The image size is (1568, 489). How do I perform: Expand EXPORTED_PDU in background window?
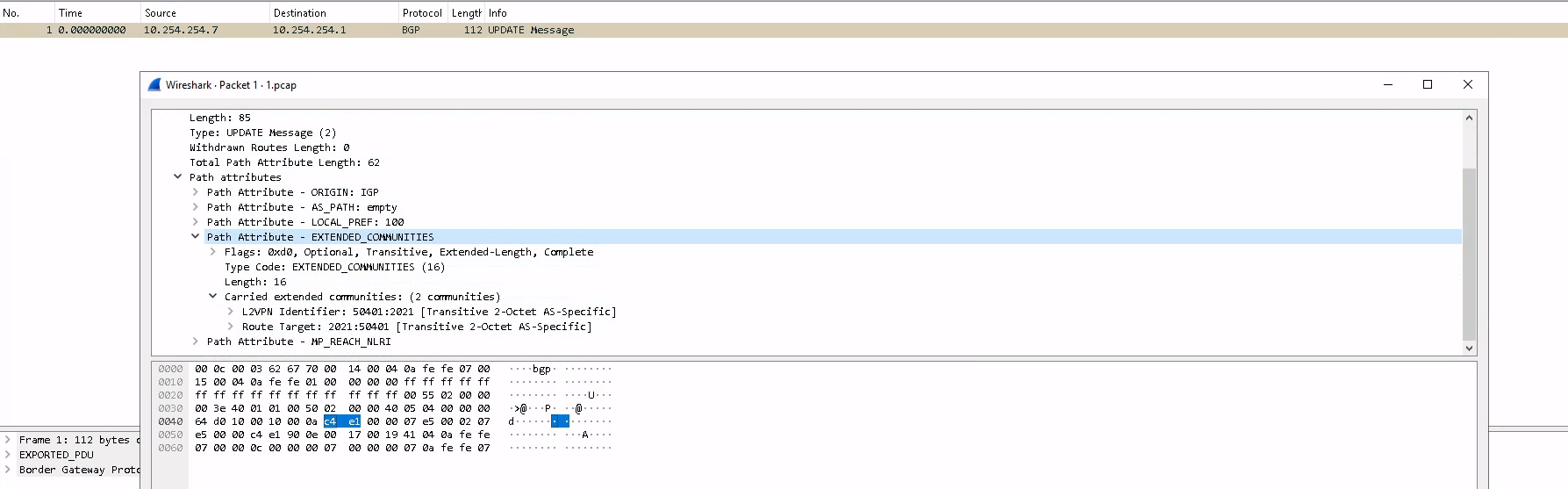8,455
